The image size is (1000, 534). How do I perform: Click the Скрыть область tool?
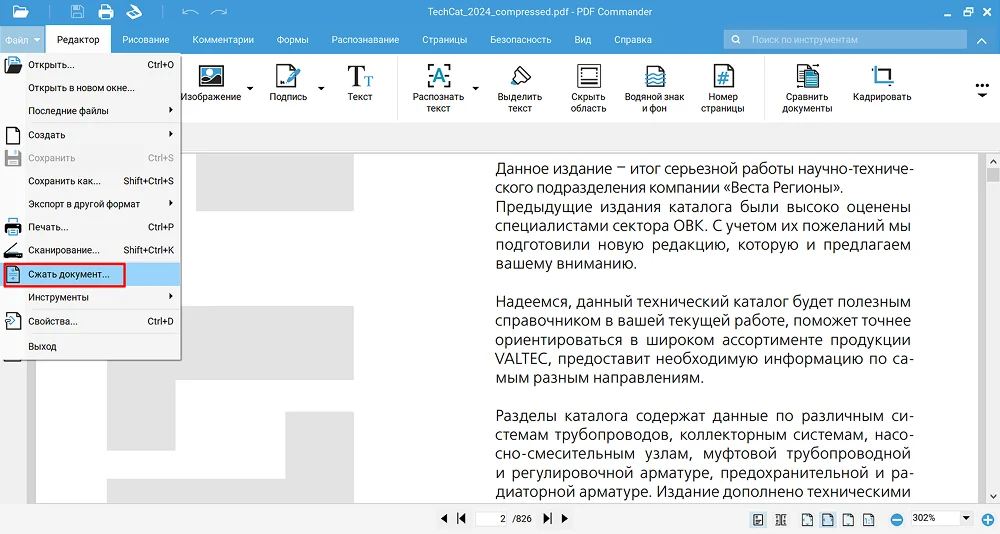click(588, 78)
